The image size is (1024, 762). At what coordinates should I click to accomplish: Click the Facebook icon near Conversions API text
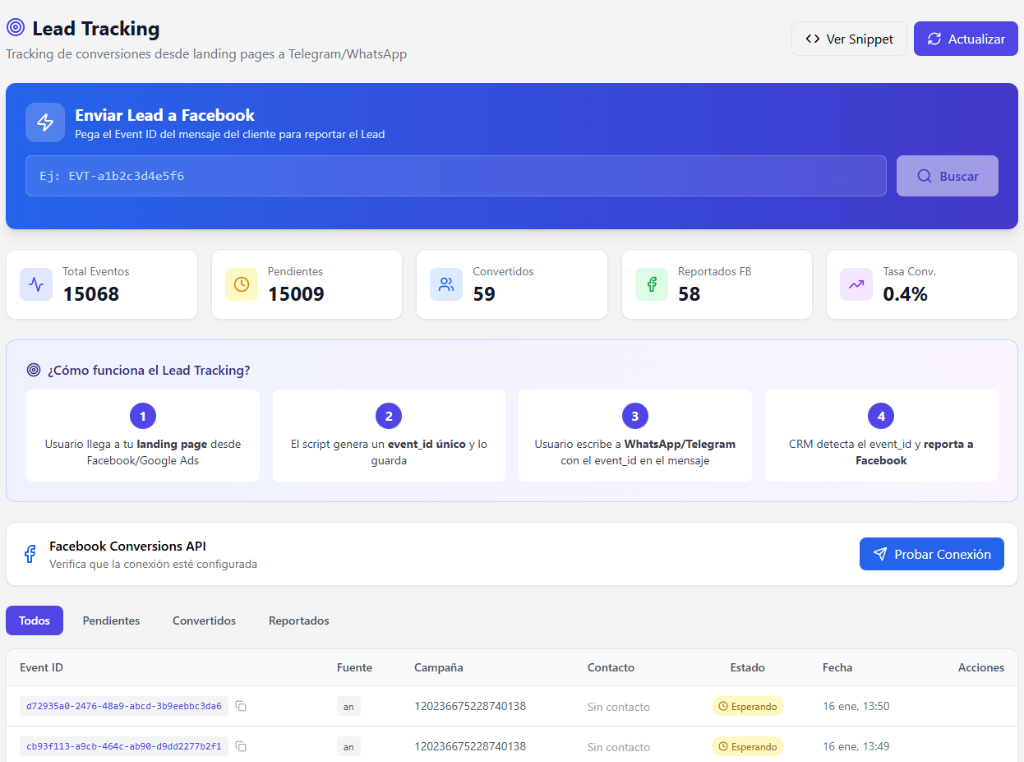click(30, 553)
